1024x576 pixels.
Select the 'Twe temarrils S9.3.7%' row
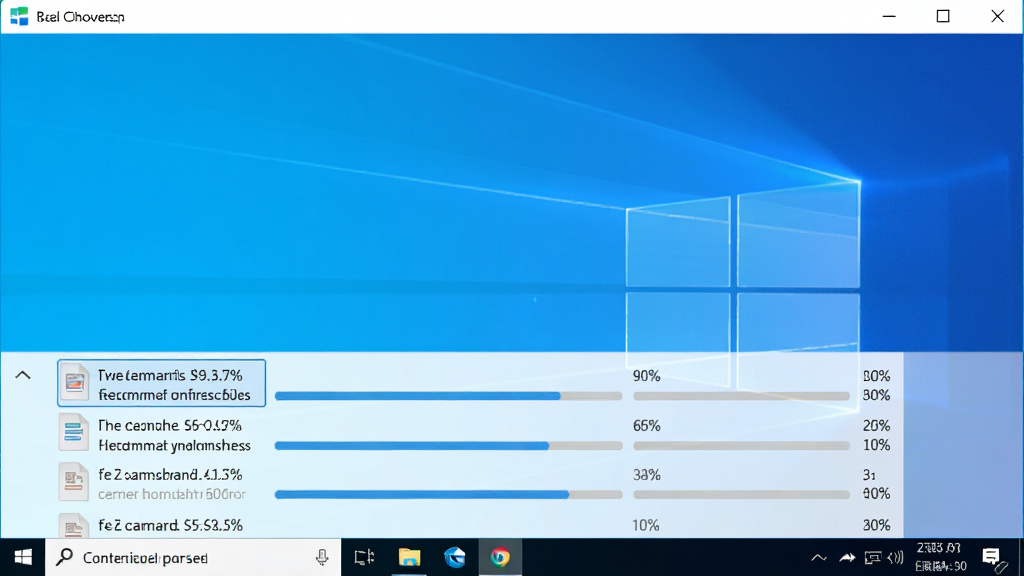(161, 383)
